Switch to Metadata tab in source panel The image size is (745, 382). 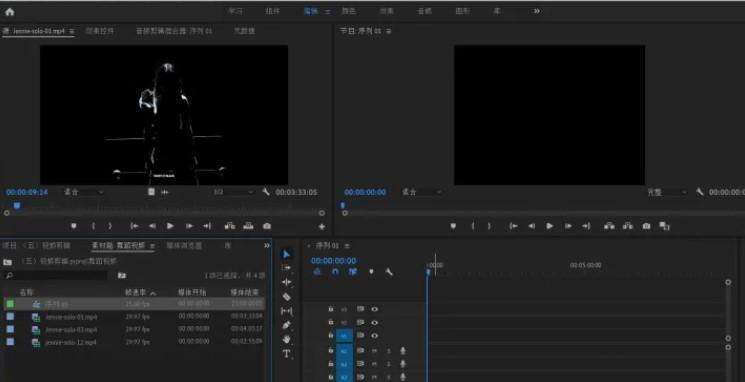click(244, 31)
